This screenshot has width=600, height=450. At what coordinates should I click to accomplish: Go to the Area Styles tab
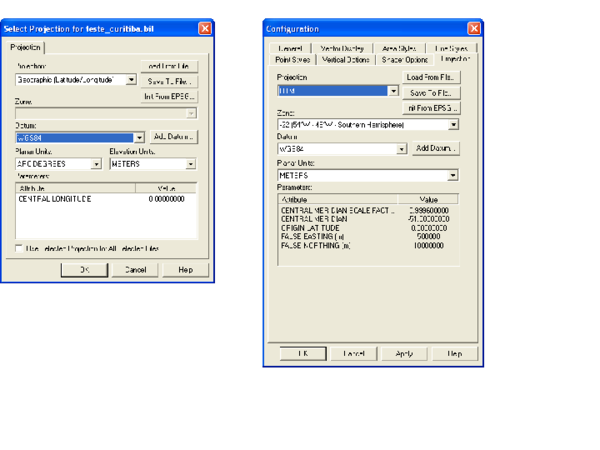point(399,48)
